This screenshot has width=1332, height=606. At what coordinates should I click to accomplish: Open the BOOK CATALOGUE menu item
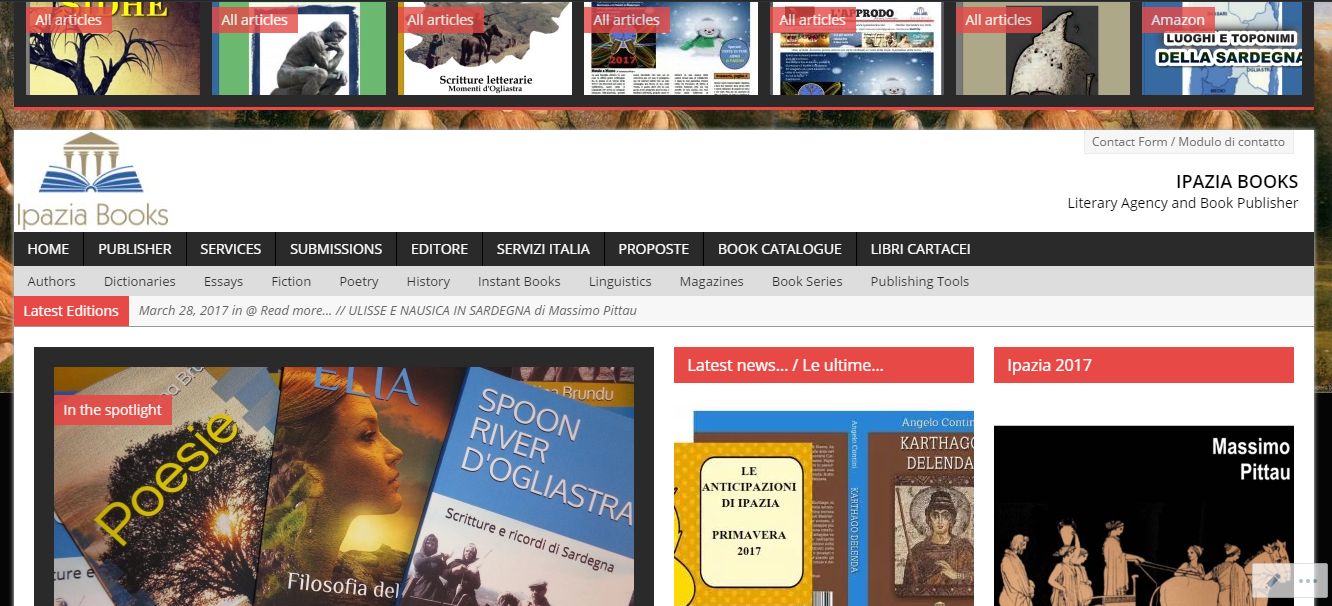click(780, 249)
